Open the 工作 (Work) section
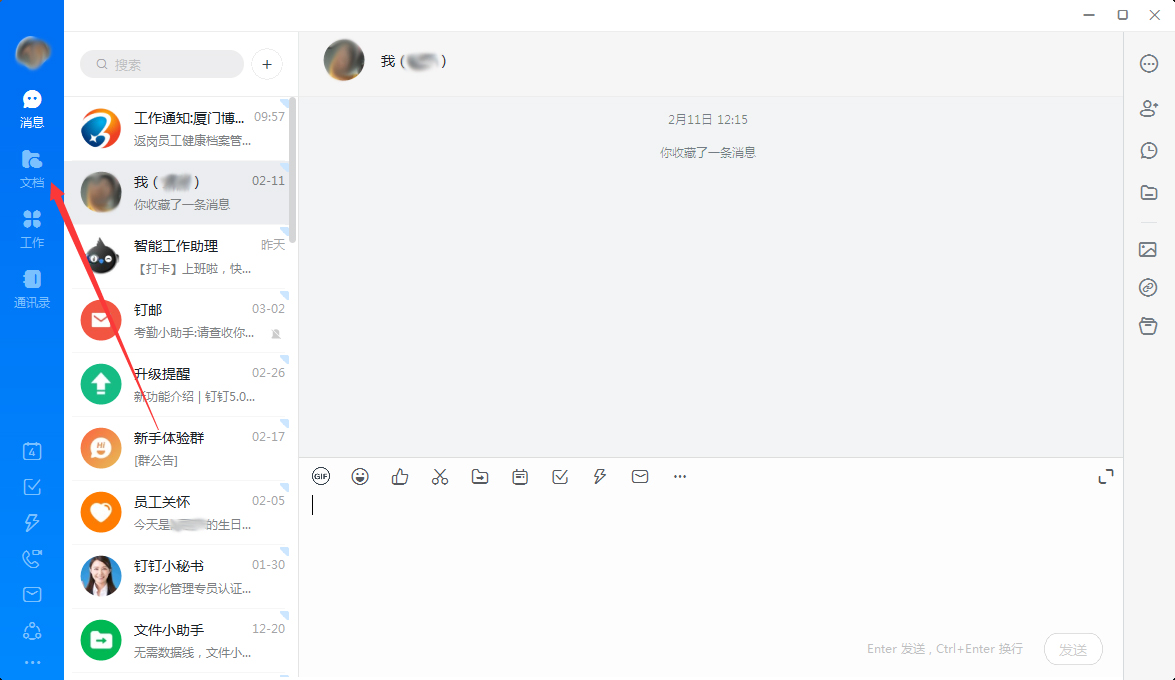The height and width of the screenshot is (680, 1175). click(x=31, y=229)
